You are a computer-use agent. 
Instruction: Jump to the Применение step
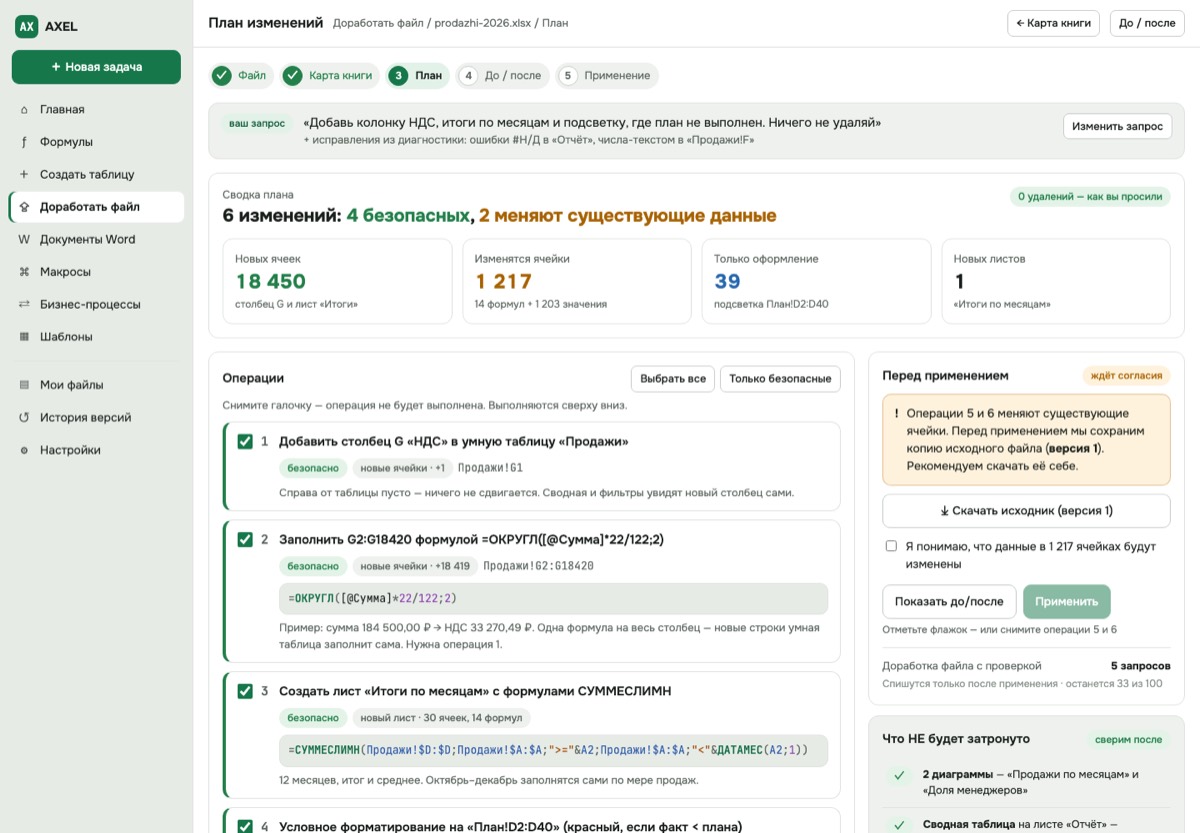coord(607,75)
